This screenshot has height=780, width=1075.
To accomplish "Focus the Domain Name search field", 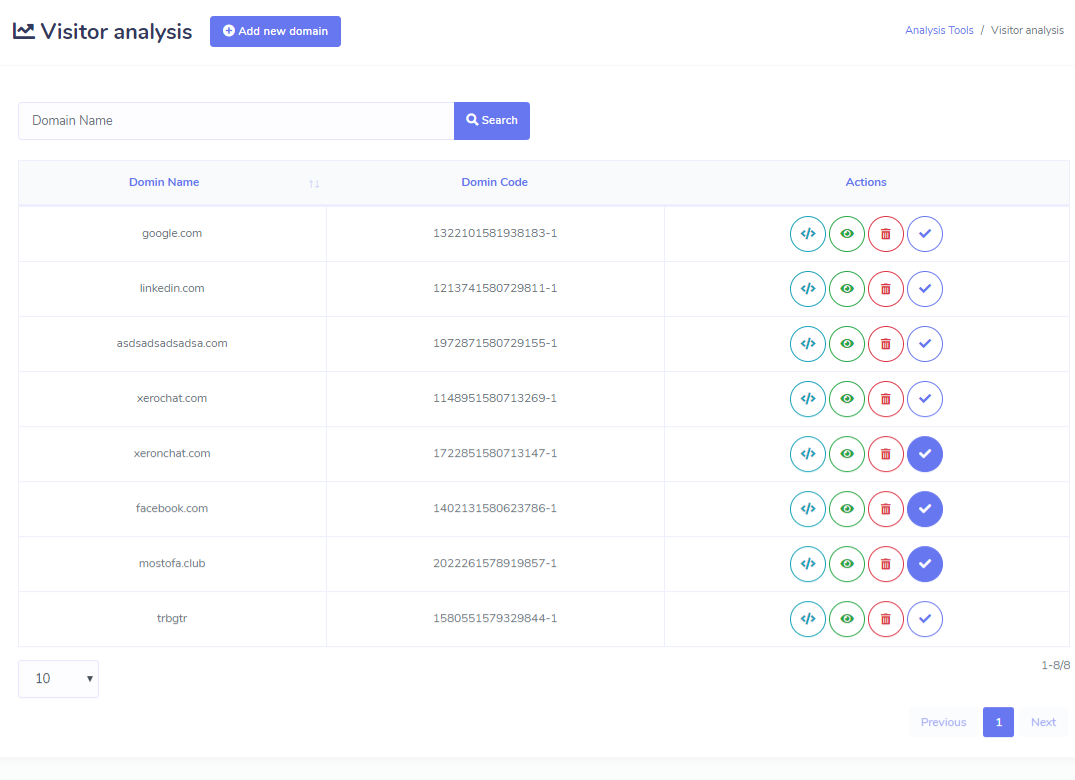I will click(x=236, y=121).
